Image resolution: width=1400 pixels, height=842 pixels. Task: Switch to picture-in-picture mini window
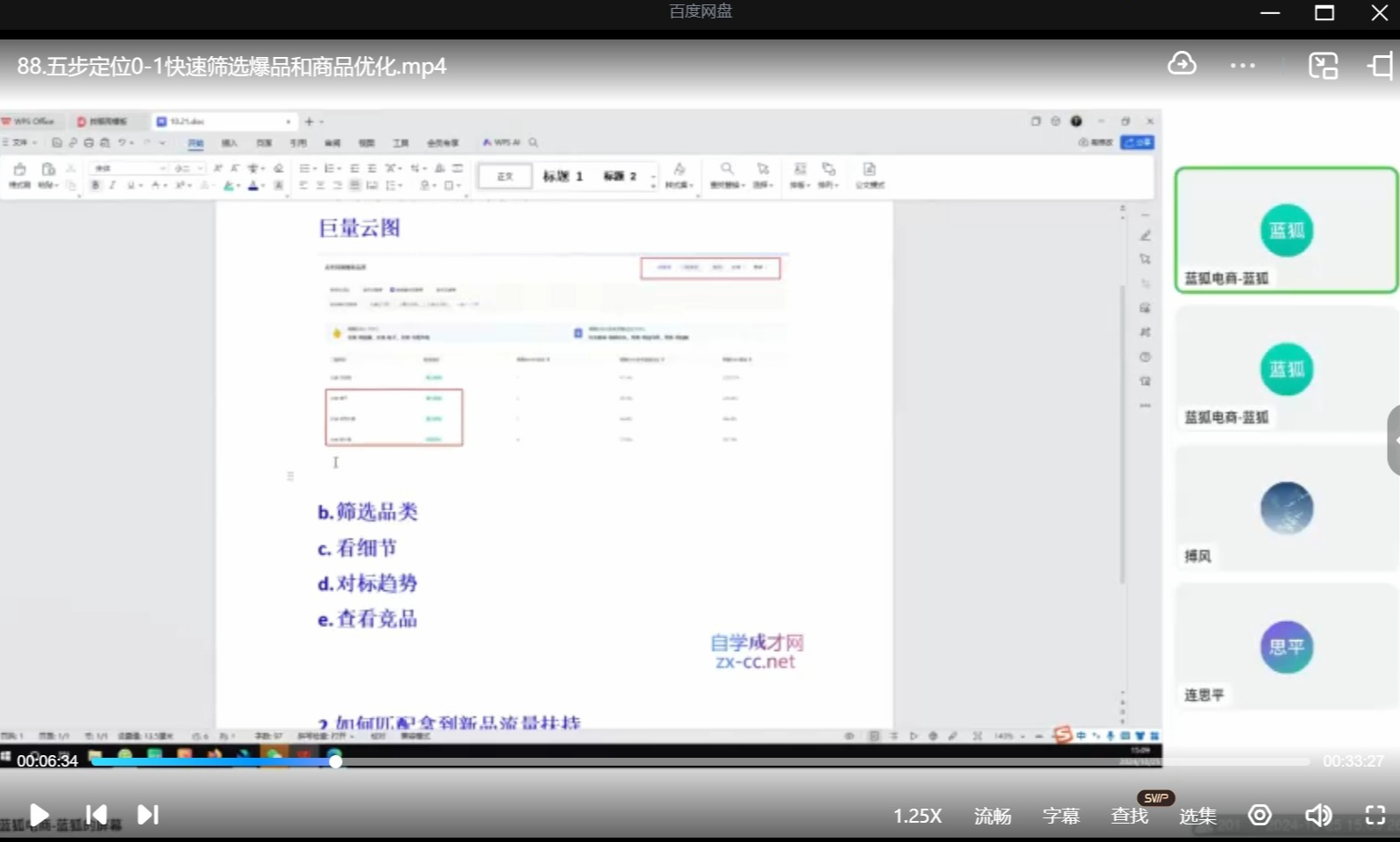(x=1323, y=66)
